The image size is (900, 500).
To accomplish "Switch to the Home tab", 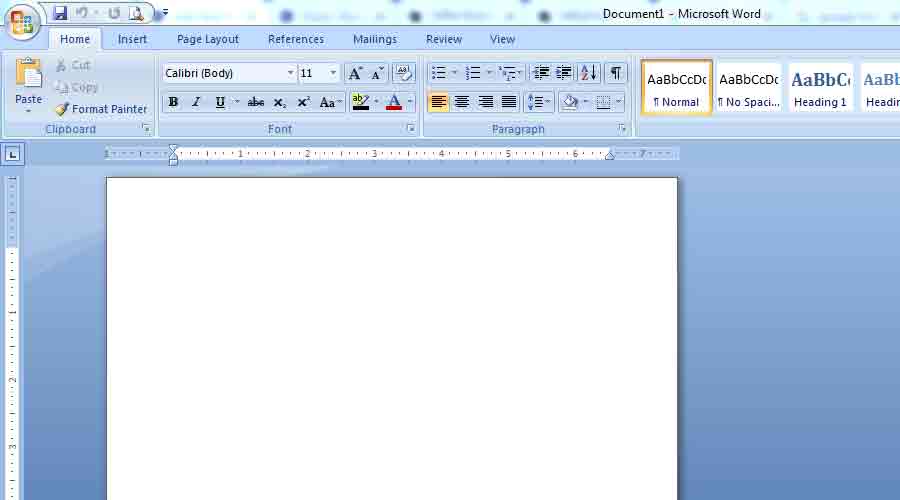I will coord(75,39).
